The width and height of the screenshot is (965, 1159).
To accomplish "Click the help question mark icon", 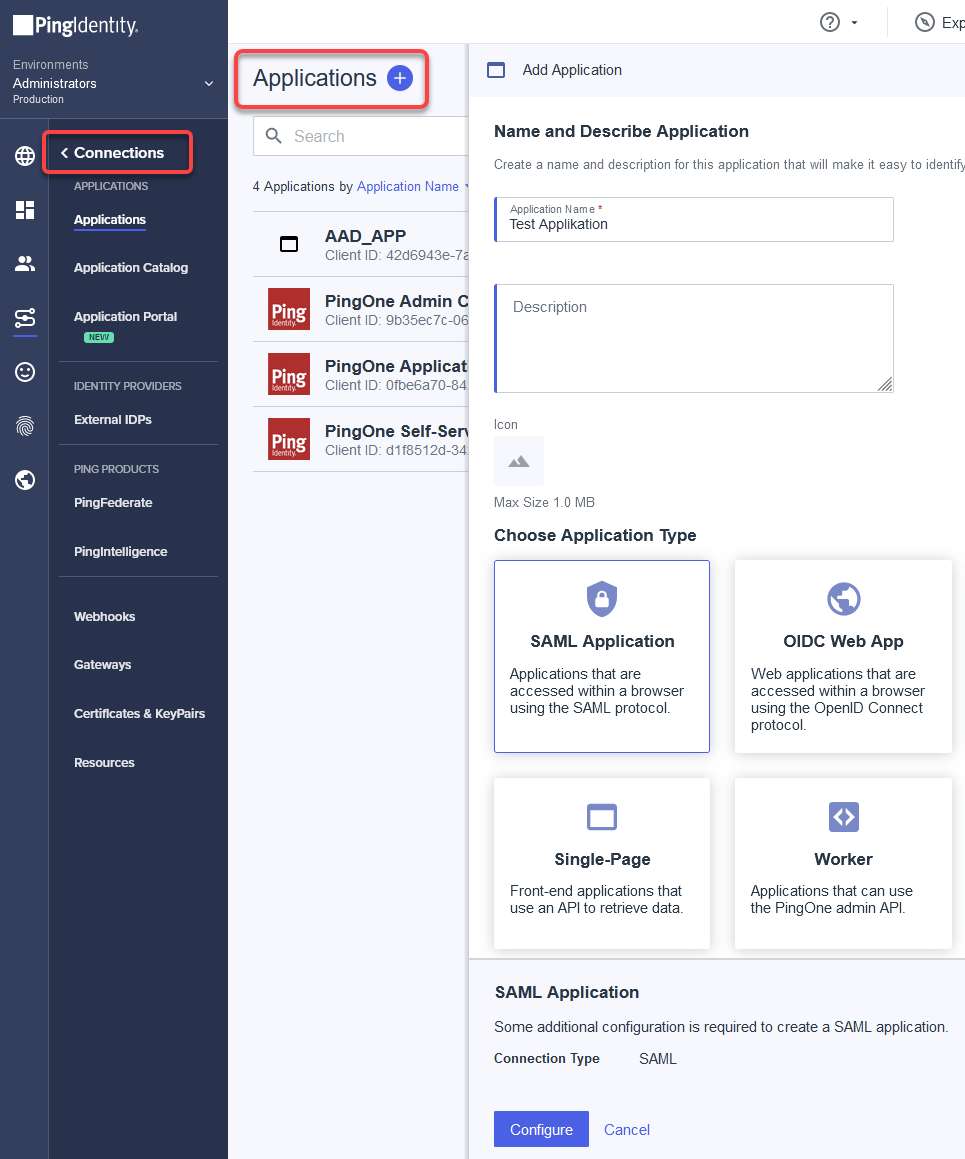I will 829,22.
